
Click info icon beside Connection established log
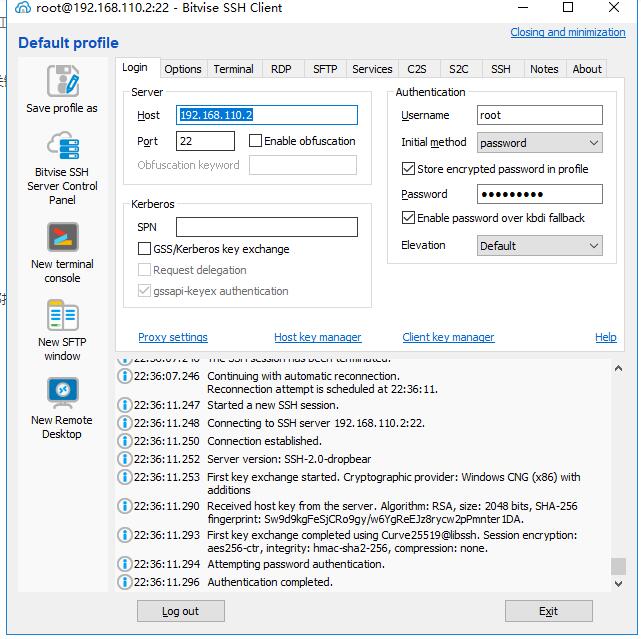coord(125,441)
